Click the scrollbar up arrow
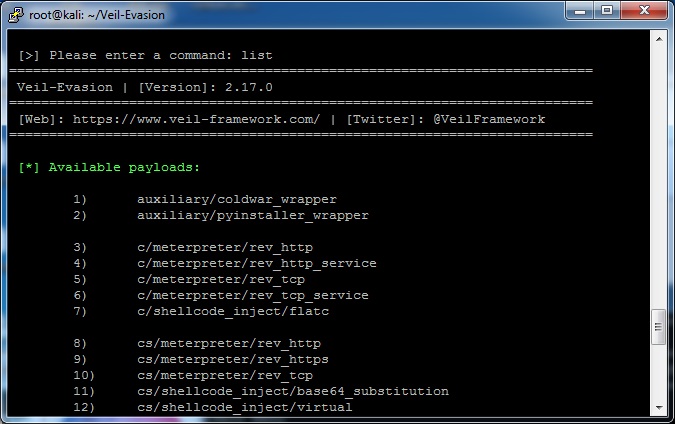This screenshot has width=675, height=424. pyautogui.click(x=659, y=39)
